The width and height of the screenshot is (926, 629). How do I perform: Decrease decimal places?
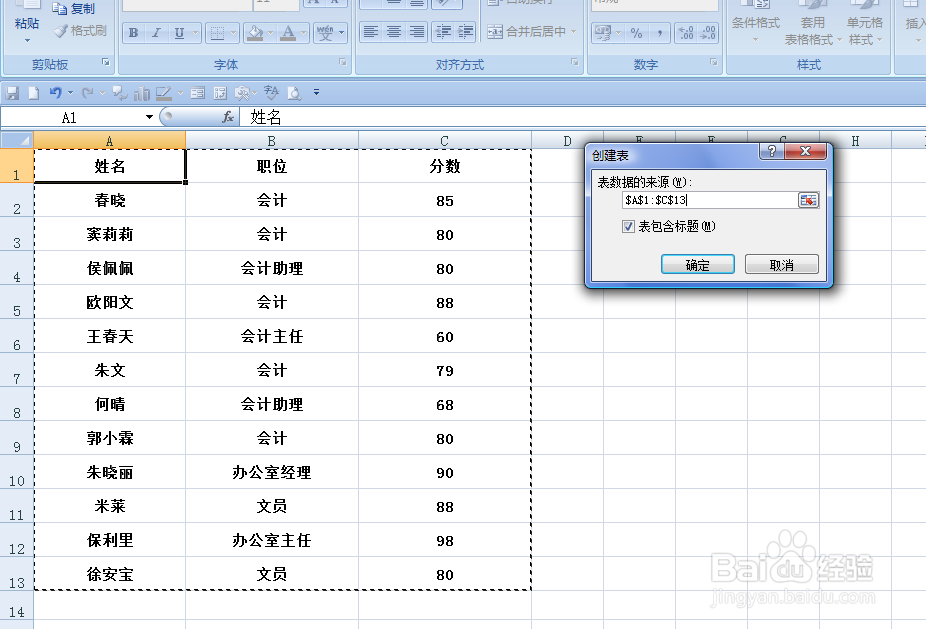(707, 32)
